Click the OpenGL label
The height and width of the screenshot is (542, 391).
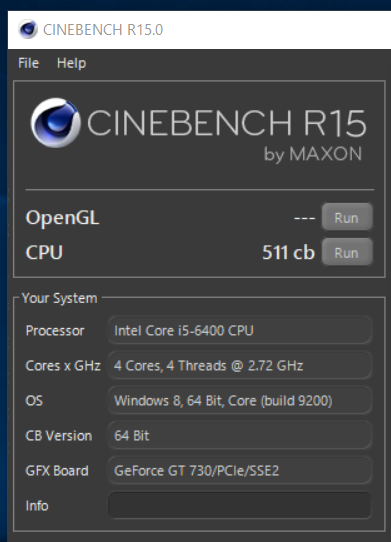(x=63, y=218)
